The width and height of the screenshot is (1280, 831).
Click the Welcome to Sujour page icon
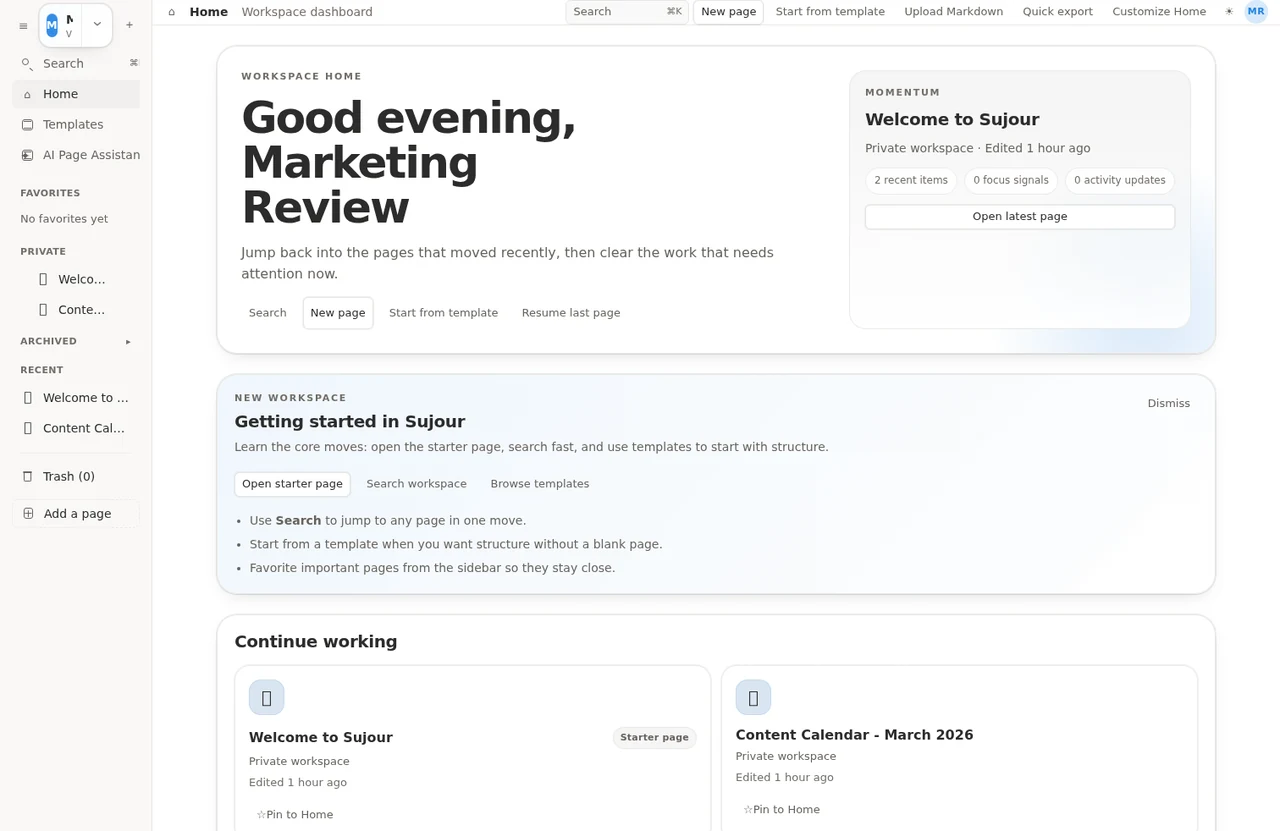point(266,697)
